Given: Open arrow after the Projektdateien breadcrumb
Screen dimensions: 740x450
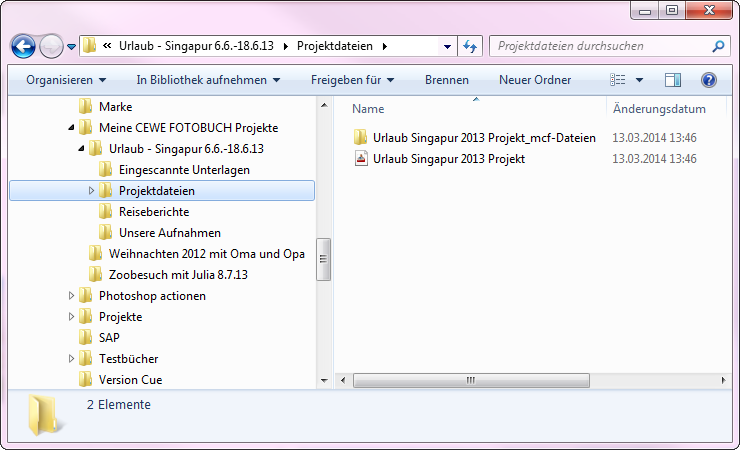Looking at the screenshot, I should pos(385,46).
